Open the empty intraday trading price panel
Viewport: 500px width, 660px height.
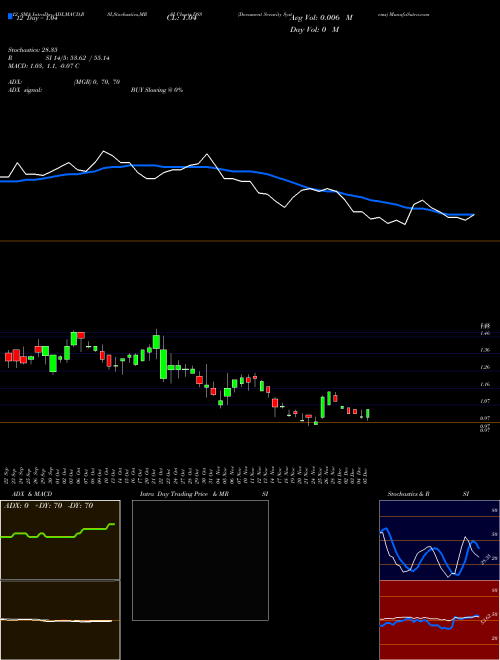pyautogui.click(x=200, y=560)
